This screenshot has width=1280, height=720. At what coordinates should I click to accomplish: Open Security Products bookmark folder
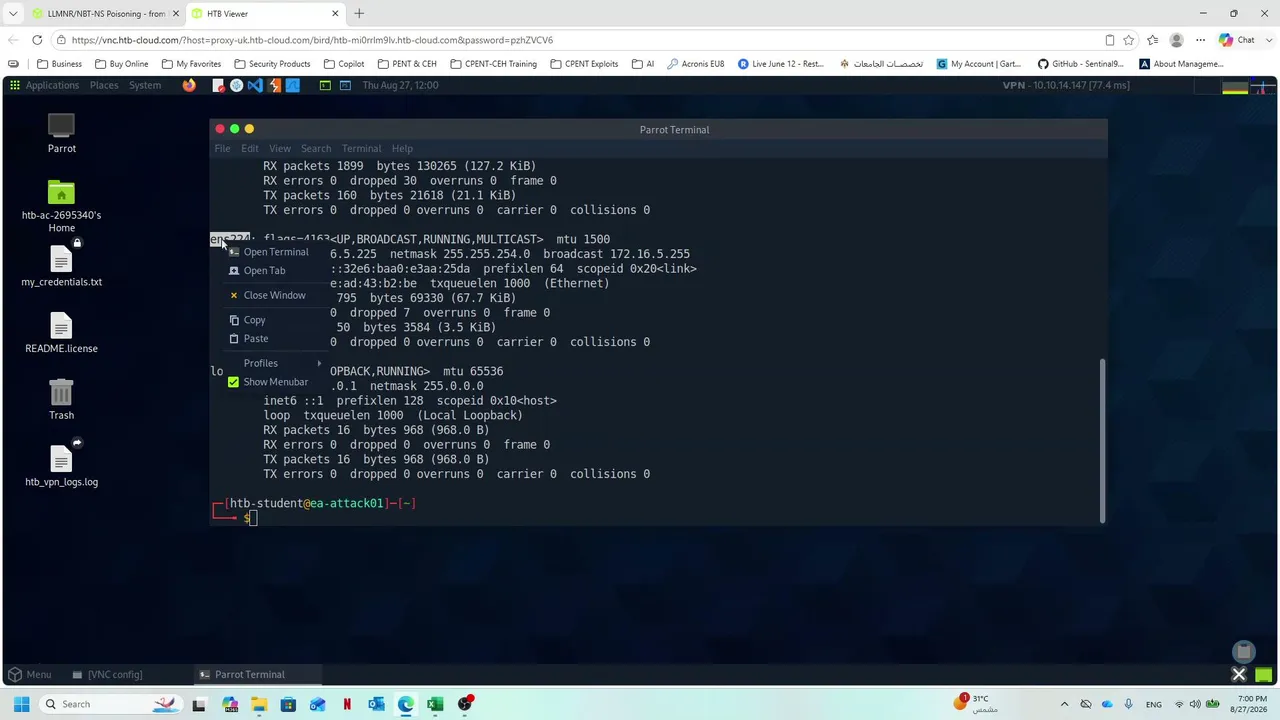click(272, 64)
